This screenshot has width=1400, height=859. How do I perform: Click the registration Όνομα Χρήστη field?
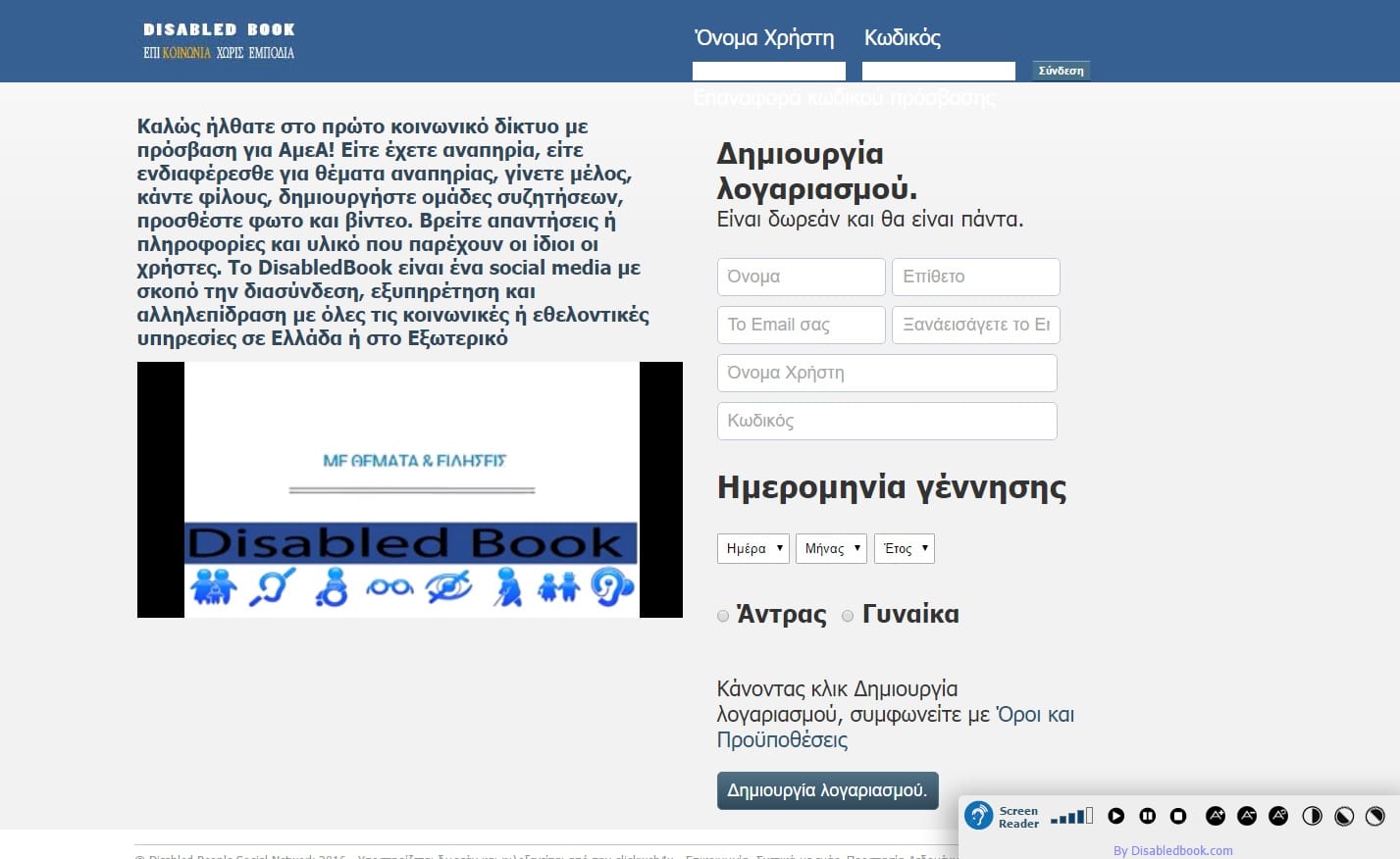click(x=887, y=373)
